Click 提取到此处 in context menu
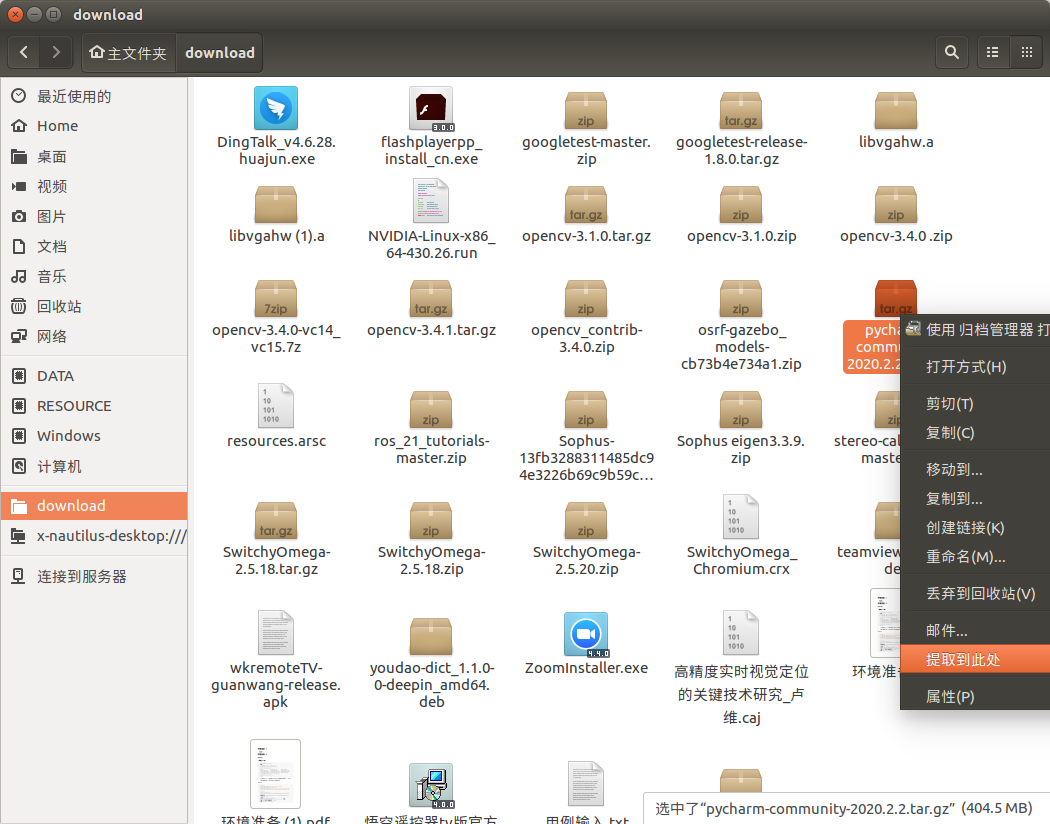 click(x=975, y=659)
